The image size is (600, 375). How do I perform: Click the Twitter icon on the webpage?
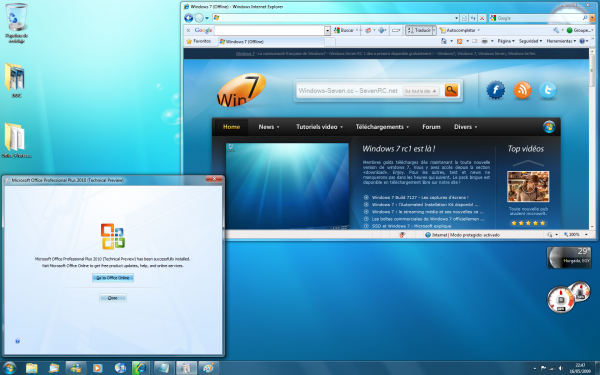click(x=548, y=90)
